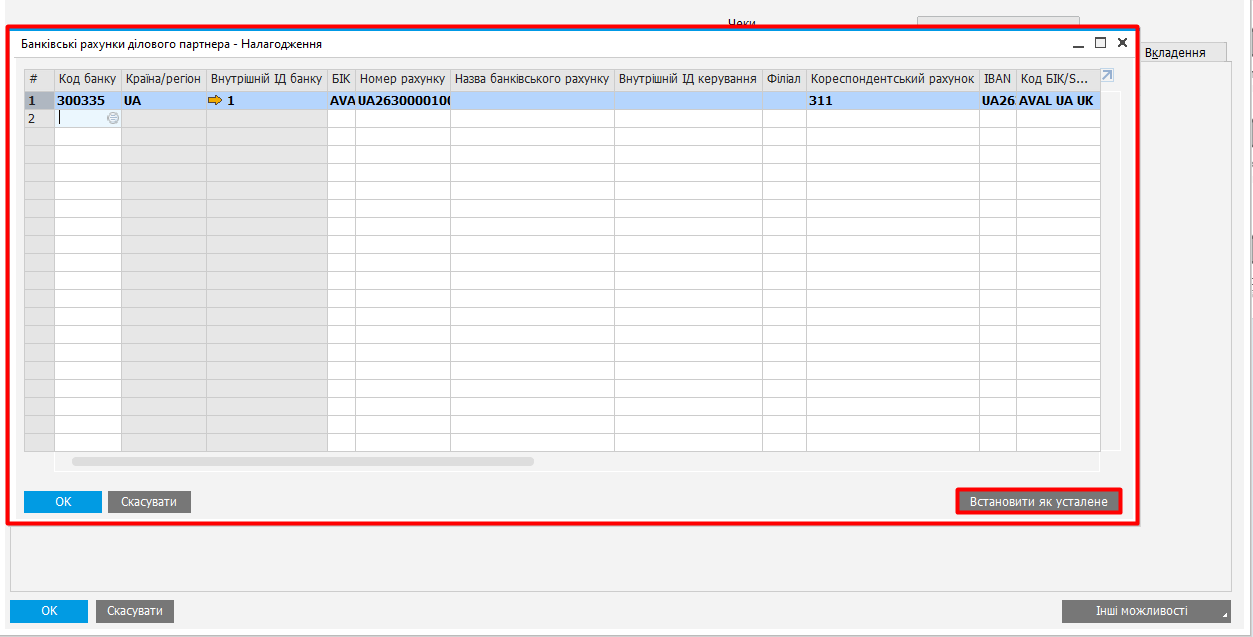
Task: Open the Інші можливості dropdown button
Action: [1145, 611]
